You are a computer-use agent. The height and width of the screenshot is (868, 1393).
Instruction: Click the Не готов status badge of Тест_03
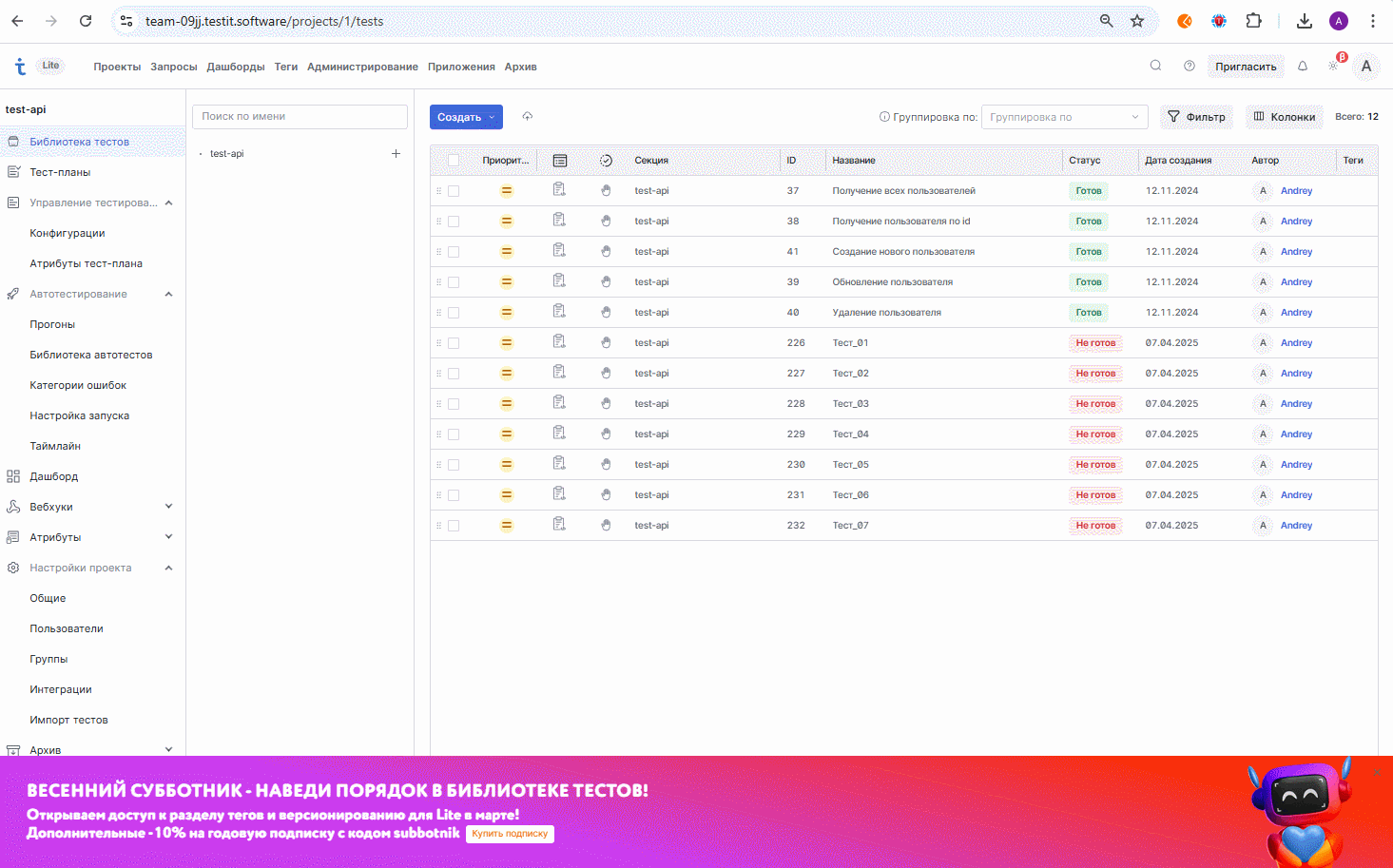pos(1095,404)
